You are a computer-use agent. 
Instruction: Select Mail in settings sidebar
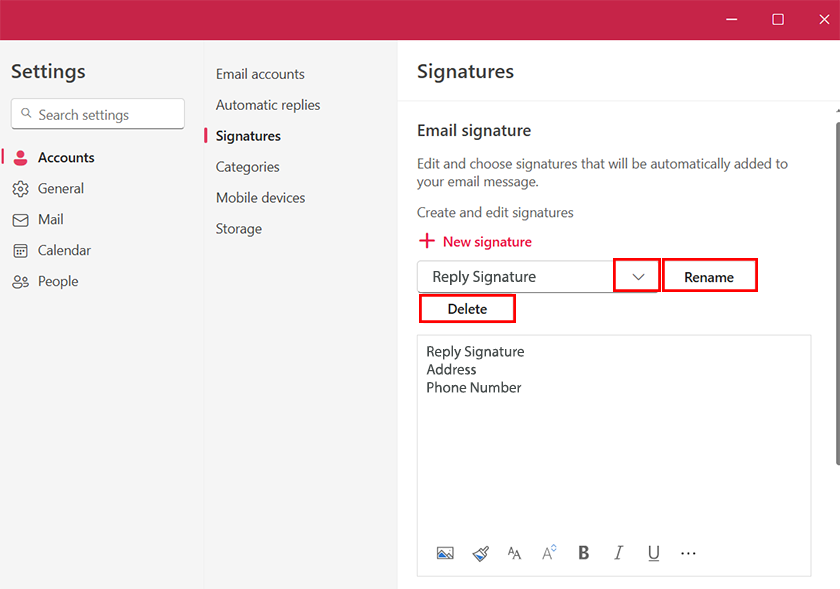(x=50, y=220)
